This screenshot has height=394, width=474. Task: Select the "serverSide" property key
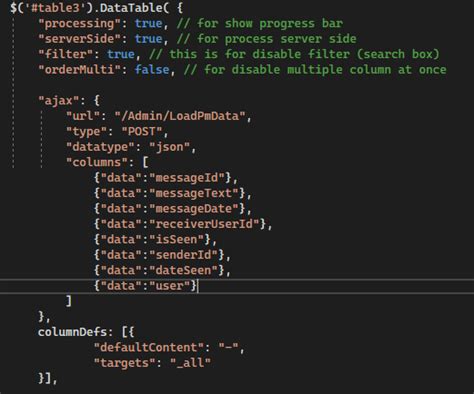[x=79, y=39]
